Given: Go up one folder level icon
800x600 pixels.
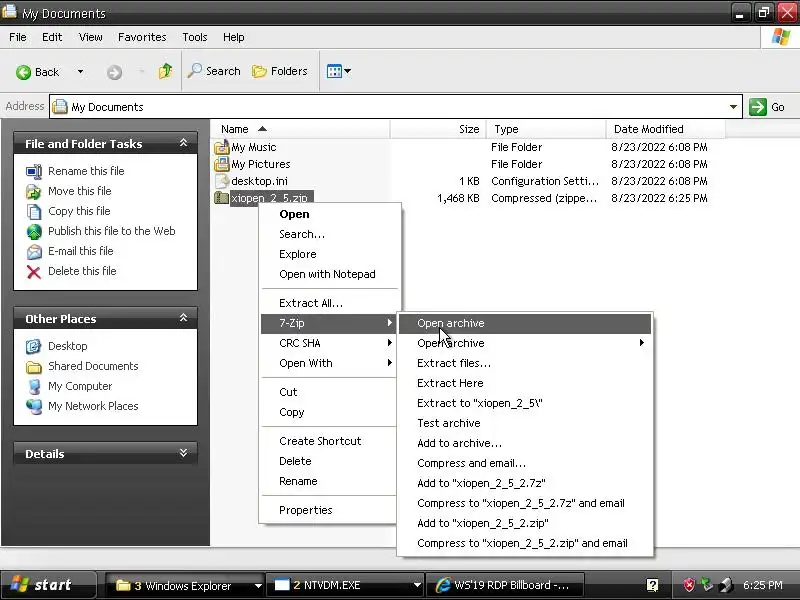Looking at the screenshot, I should pos(165,71).
